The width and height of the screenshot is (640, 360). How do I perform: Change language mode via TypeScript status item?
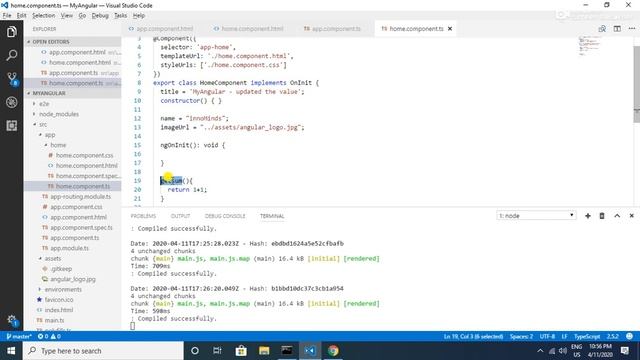[587, 336]
